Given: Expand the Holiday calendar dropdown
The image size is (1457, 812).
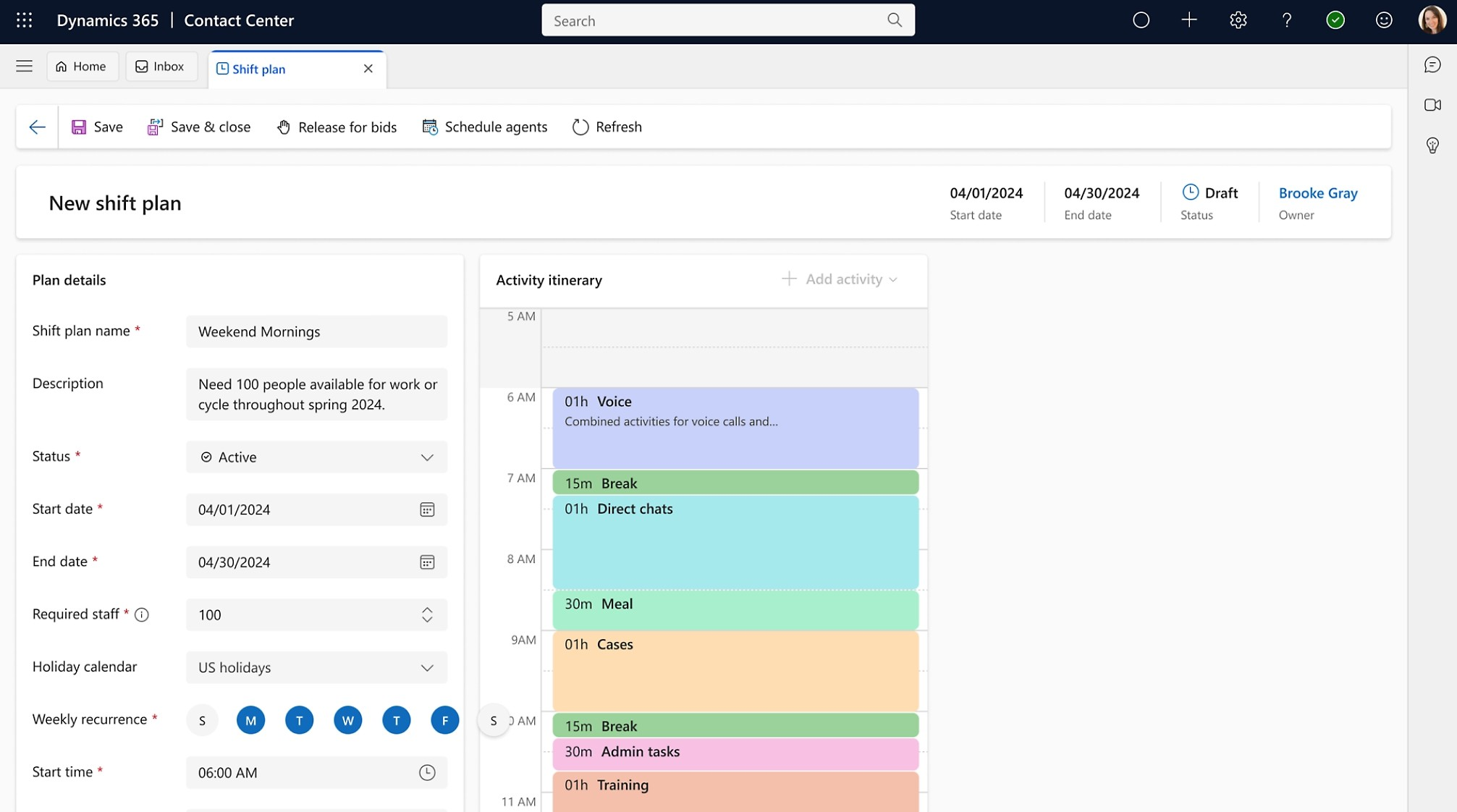Looking at the screenshot, I should [x=426, y=667].
